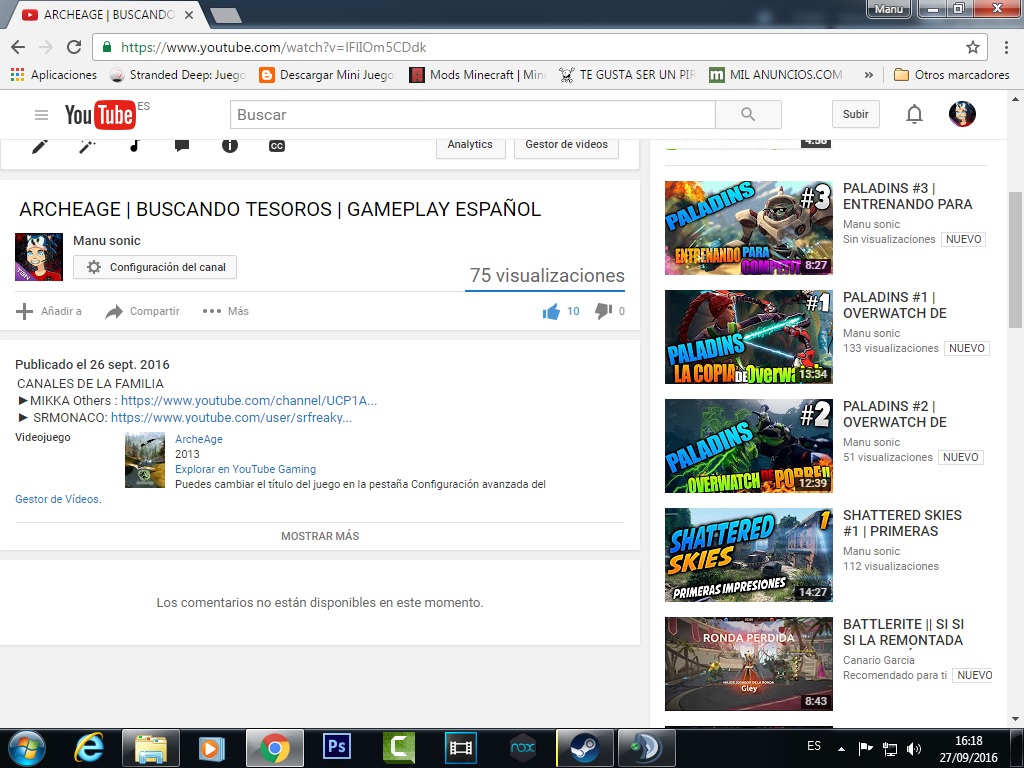Viewport: 1024px width, 768px height.
Task: Open the Chrome three-dot menu
Action: [x=1006, y=47]
